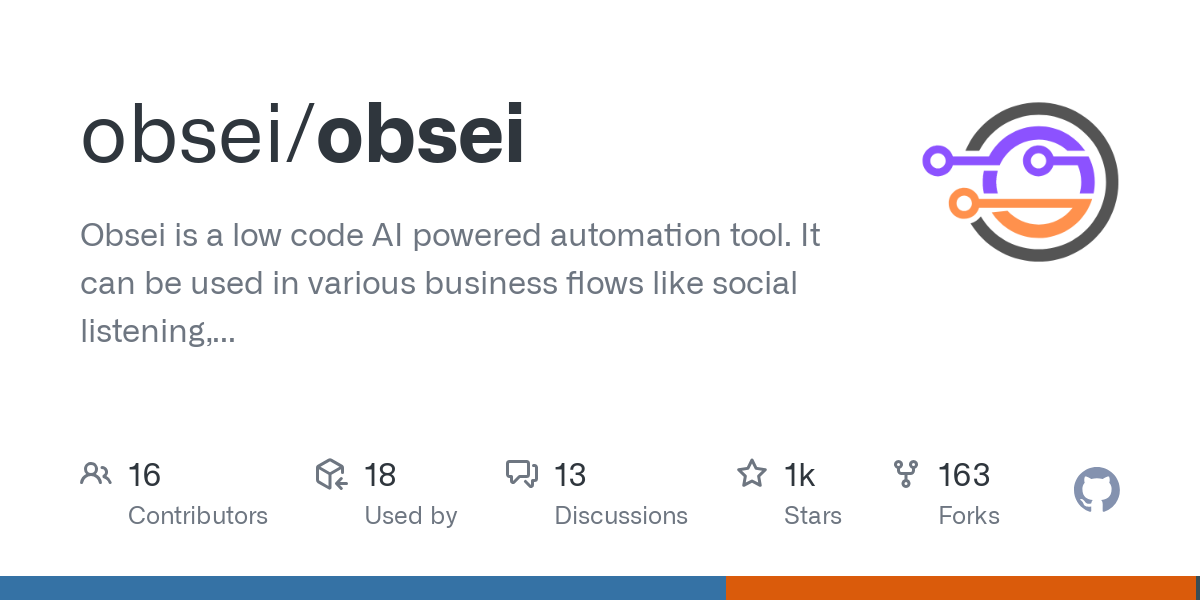Click the "Stars" label
Viewport: 1200px width, 600px height.
pyautogui.click(x=813, y=516)
